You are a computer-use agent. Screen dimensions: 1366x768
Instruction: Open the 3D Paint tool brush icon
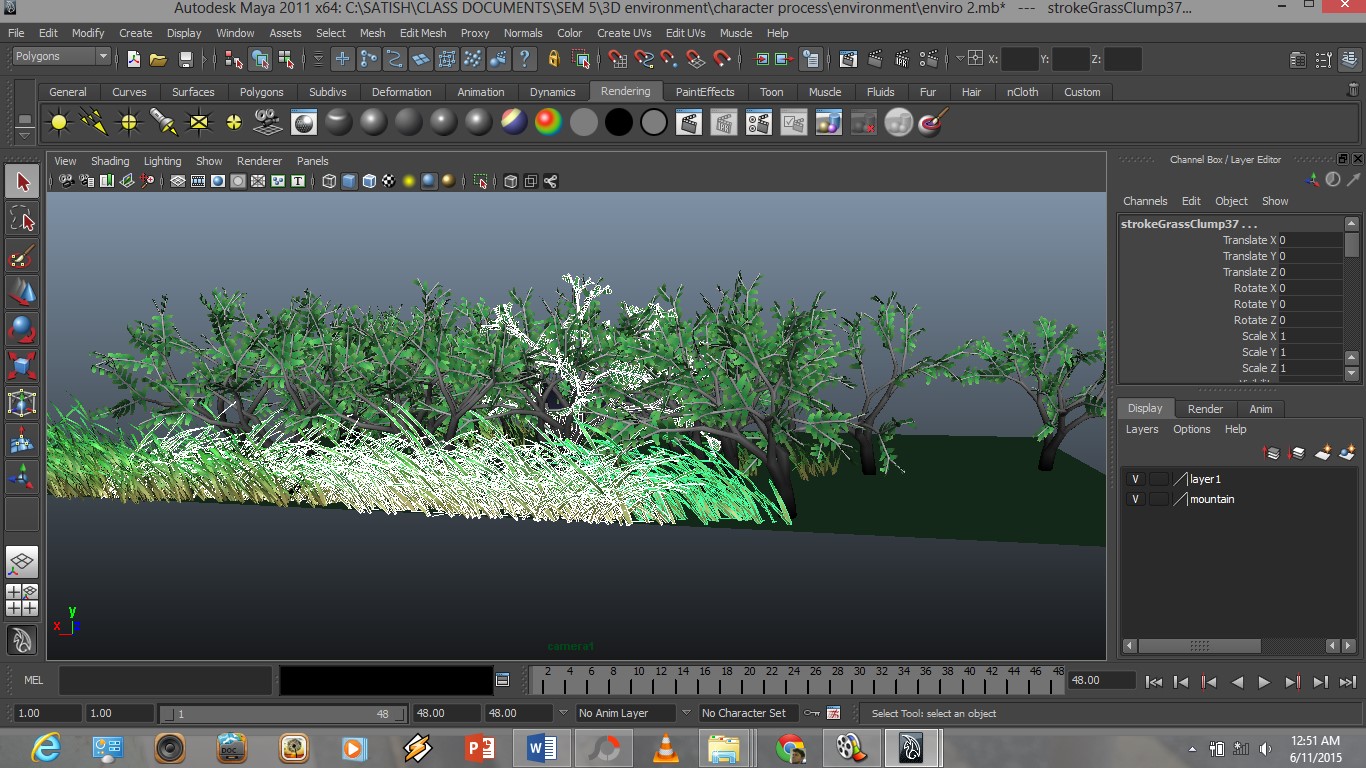tap(932, 123)
